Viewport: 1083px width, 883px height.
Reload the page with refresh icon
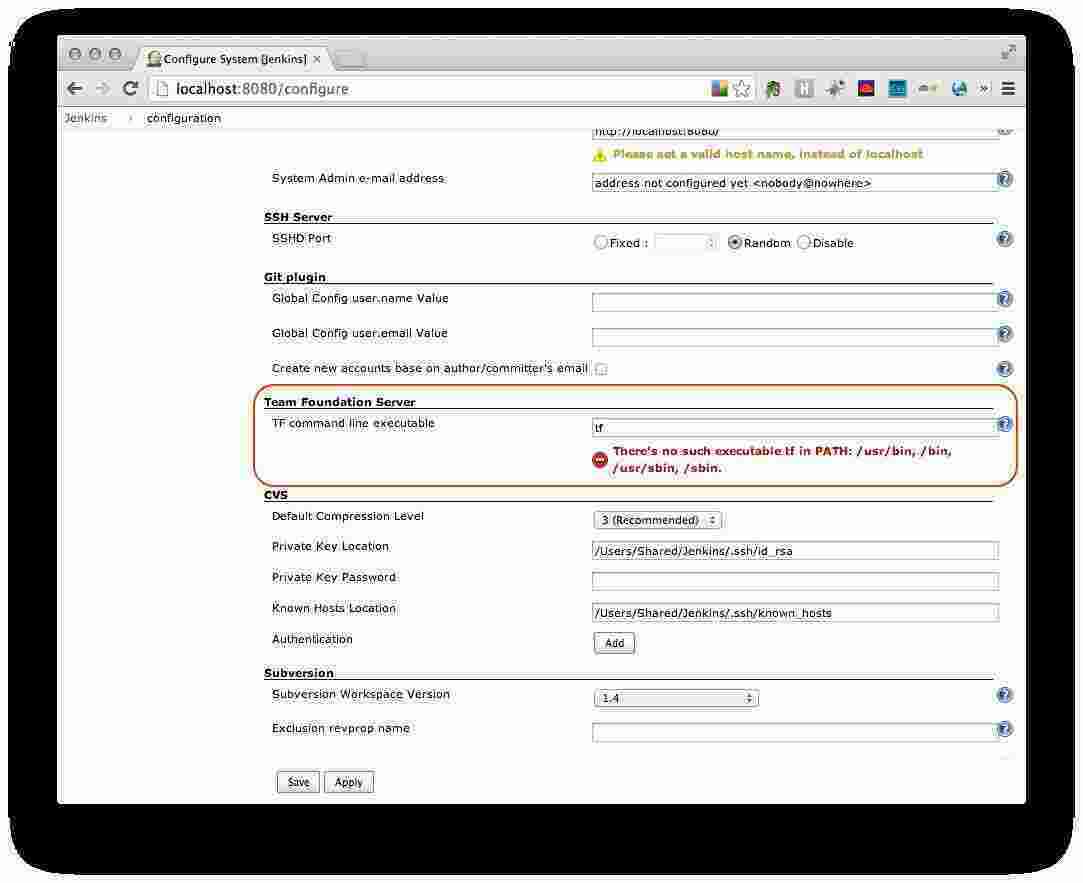130,88
